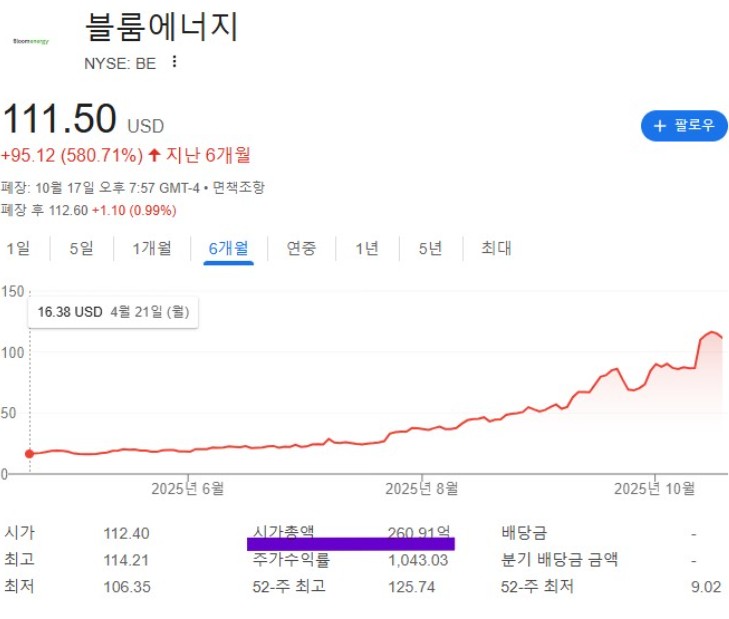Viewport: 729px width, 619px height.
Task: Switch to the 연중 year-to-date tab
Action: [301, 248]
